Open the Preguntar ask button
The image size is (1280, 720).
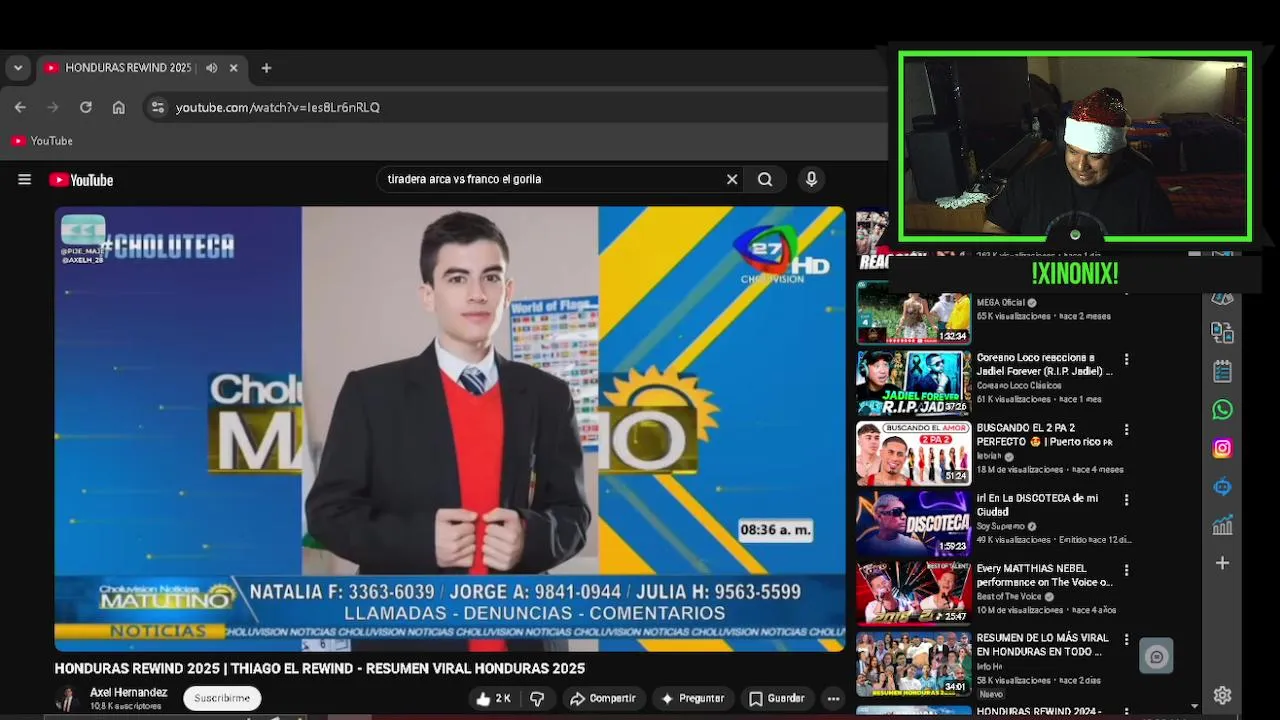click(692, 698)
